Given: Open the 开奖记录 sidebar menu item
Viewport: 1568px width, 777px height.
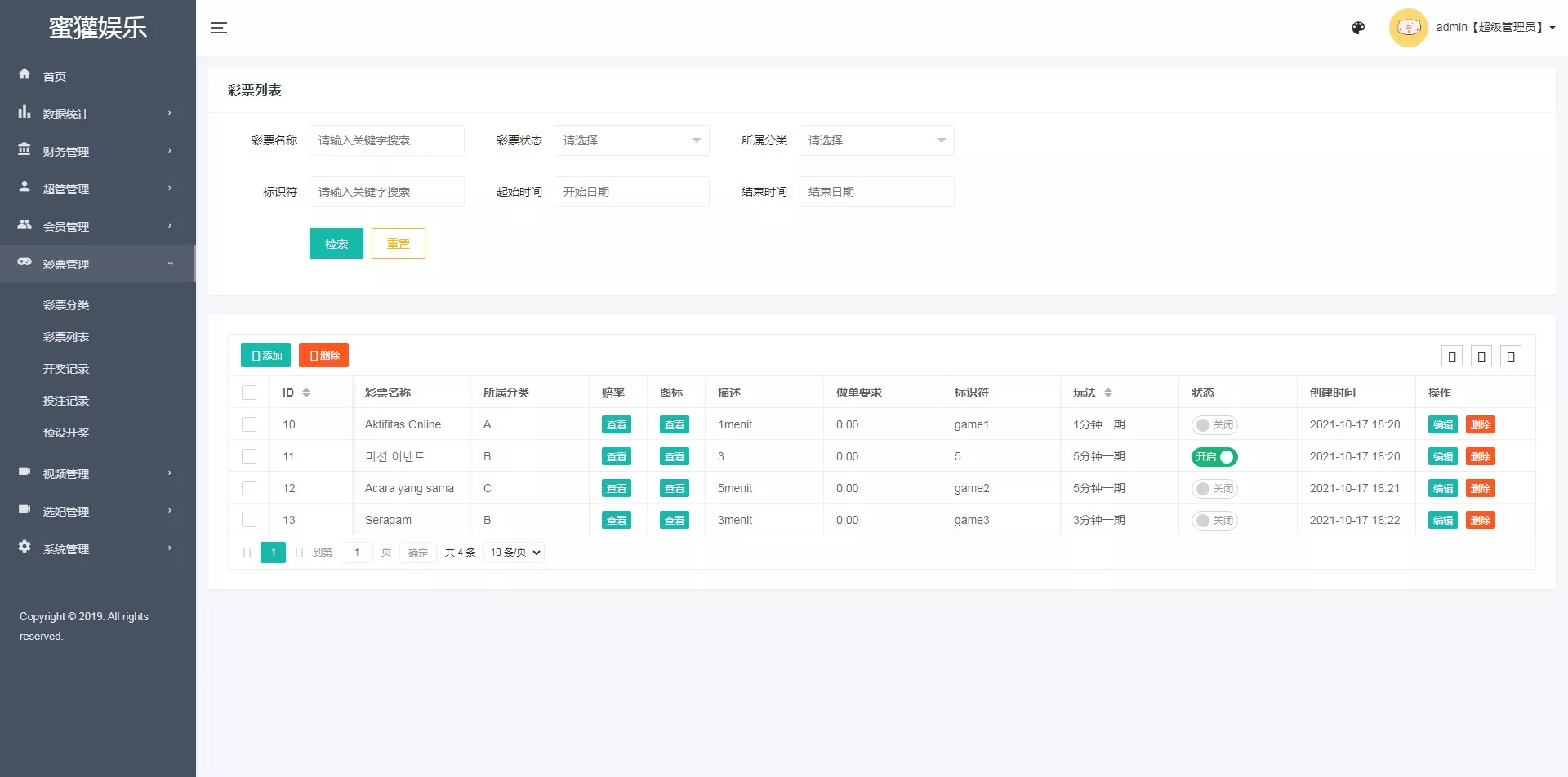Looking at the screenshot, I should [66, 368].
